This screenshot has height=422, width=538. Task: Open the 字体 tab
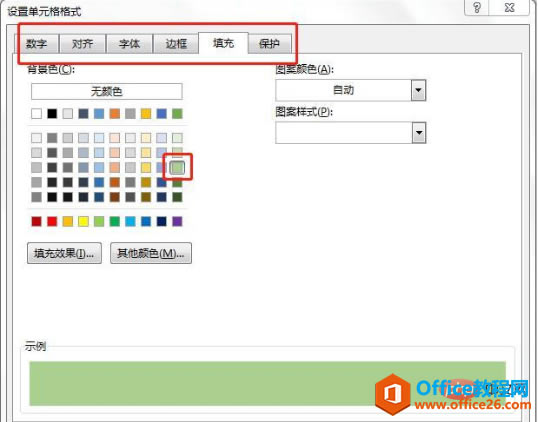point(129,44)
